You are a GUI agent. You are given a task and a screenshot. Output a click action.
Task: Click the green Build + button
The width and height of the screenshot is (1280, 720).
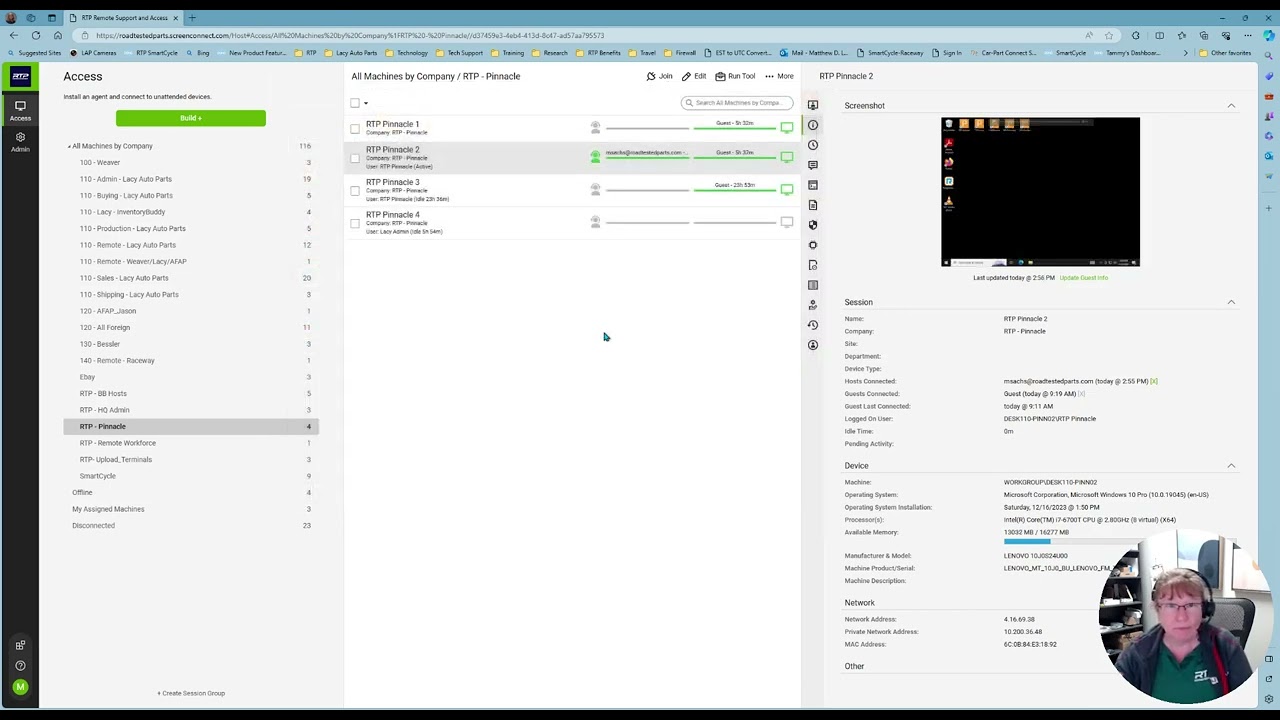tap(191, 118)
